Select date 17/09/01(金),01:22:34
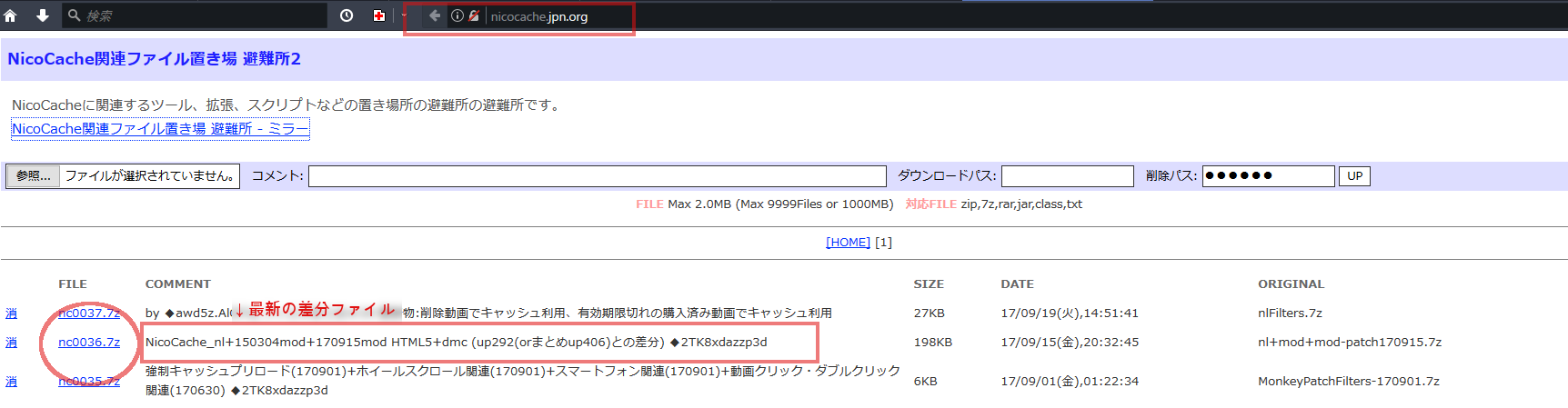Screen dimensions: 1568x408 (1070, 381)
